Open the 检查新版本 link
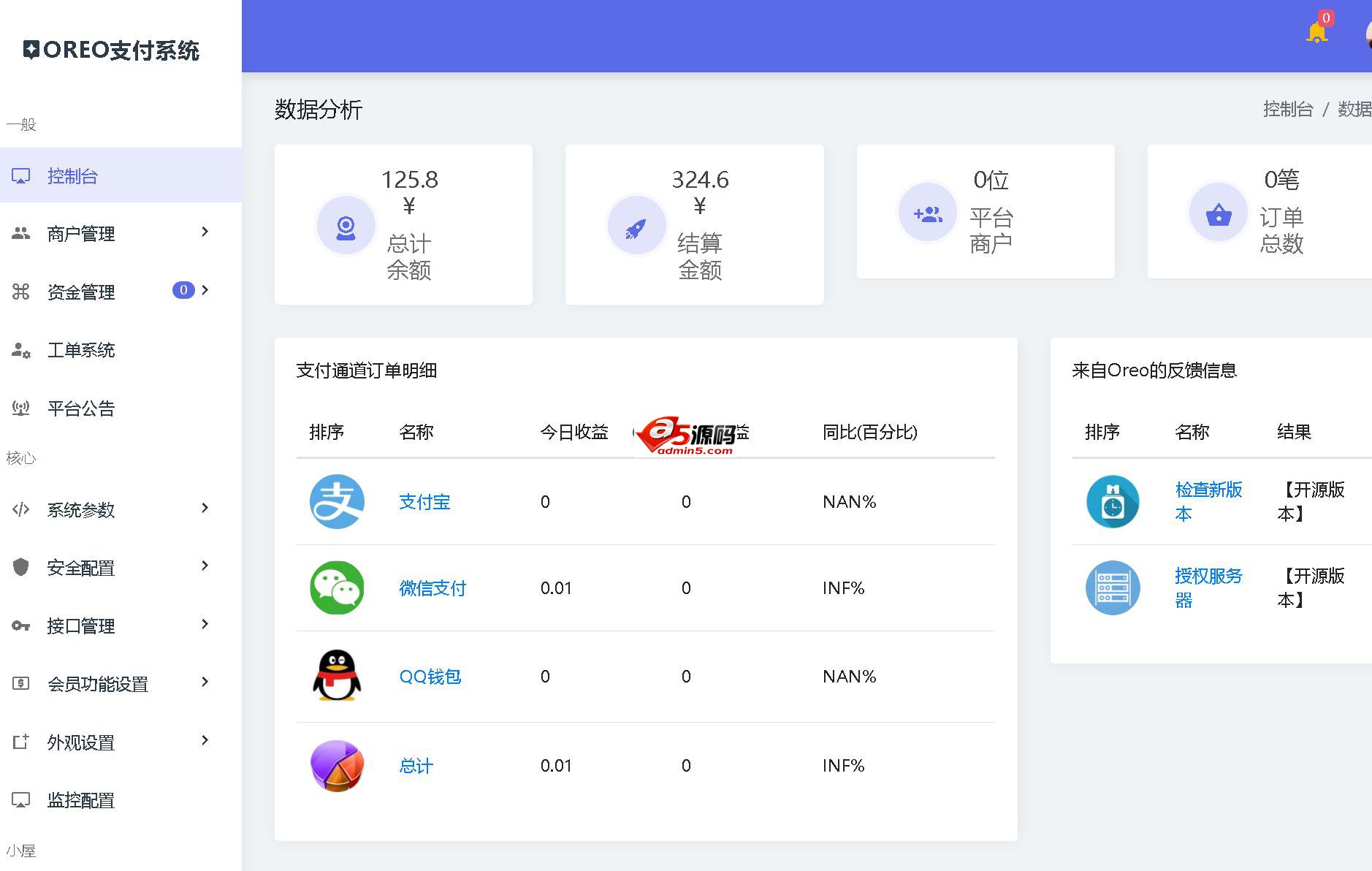Image resolution: width=1372 pixels, height=871 pixels. tap(1208, 501)
